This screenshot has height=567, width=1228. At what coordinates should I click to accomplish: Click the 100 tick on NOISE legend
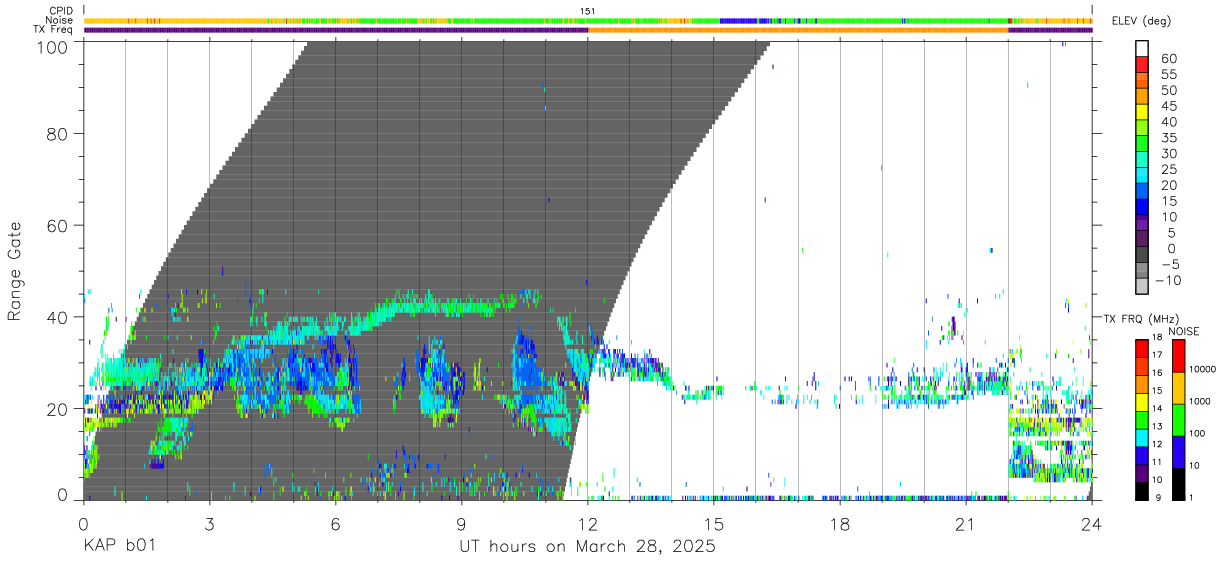[x=1196, y=433]
